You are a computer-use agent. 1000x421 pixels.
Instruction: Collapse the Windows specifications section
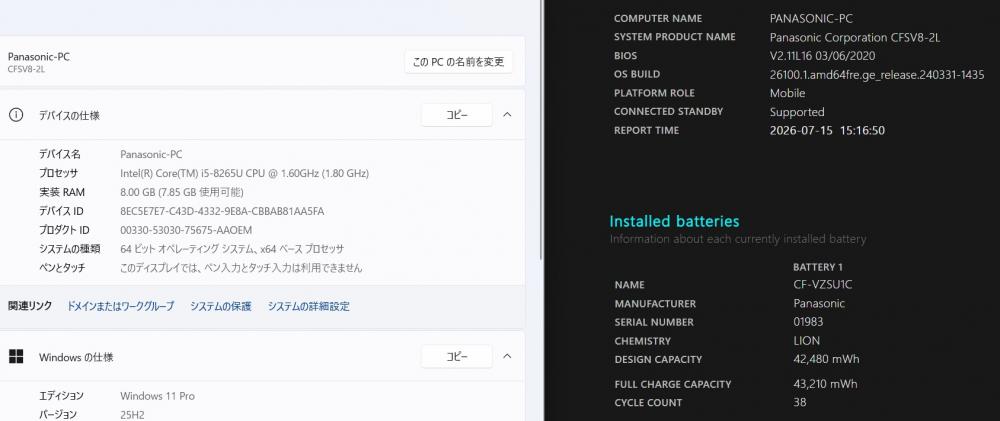[507, 357]
